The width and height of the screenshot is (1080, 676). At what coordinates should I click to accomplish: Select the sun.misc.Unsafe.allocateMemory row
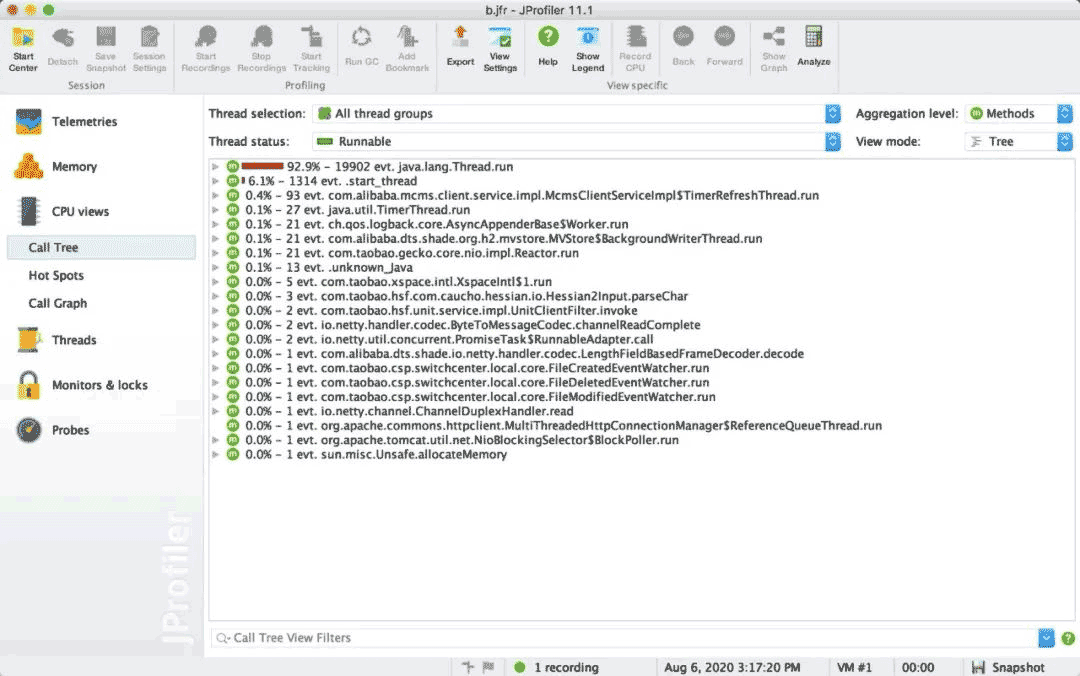(376, 455)
